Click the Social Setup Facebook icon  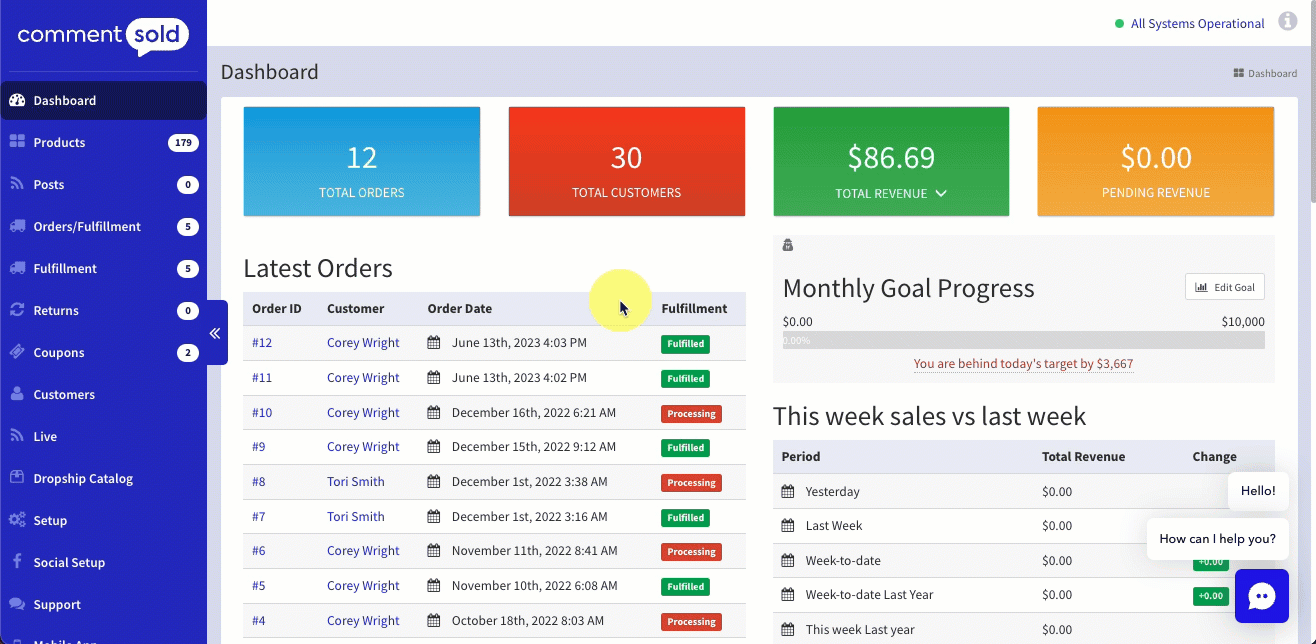(17, 562)
